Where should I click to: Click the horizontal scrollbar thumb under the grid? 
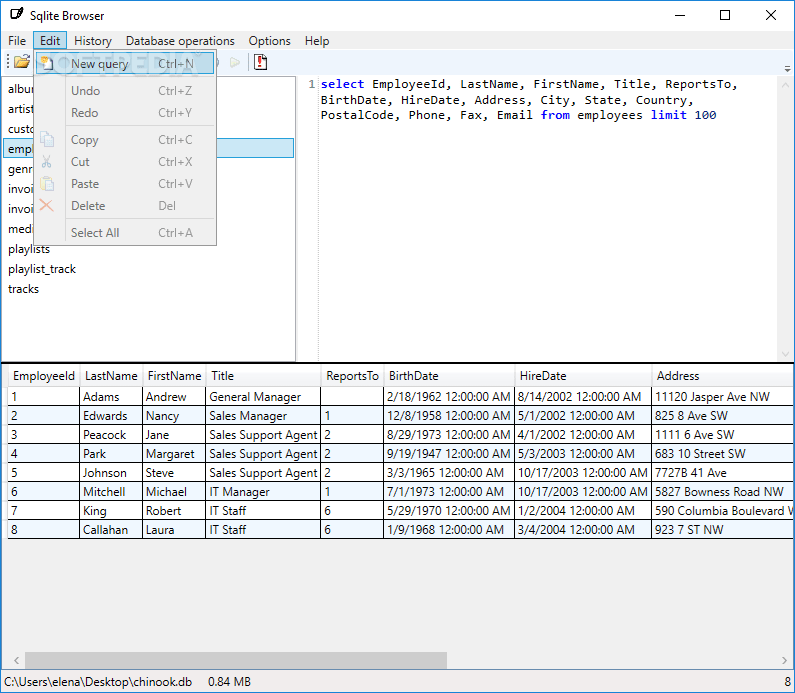click(x=236, y=660)
